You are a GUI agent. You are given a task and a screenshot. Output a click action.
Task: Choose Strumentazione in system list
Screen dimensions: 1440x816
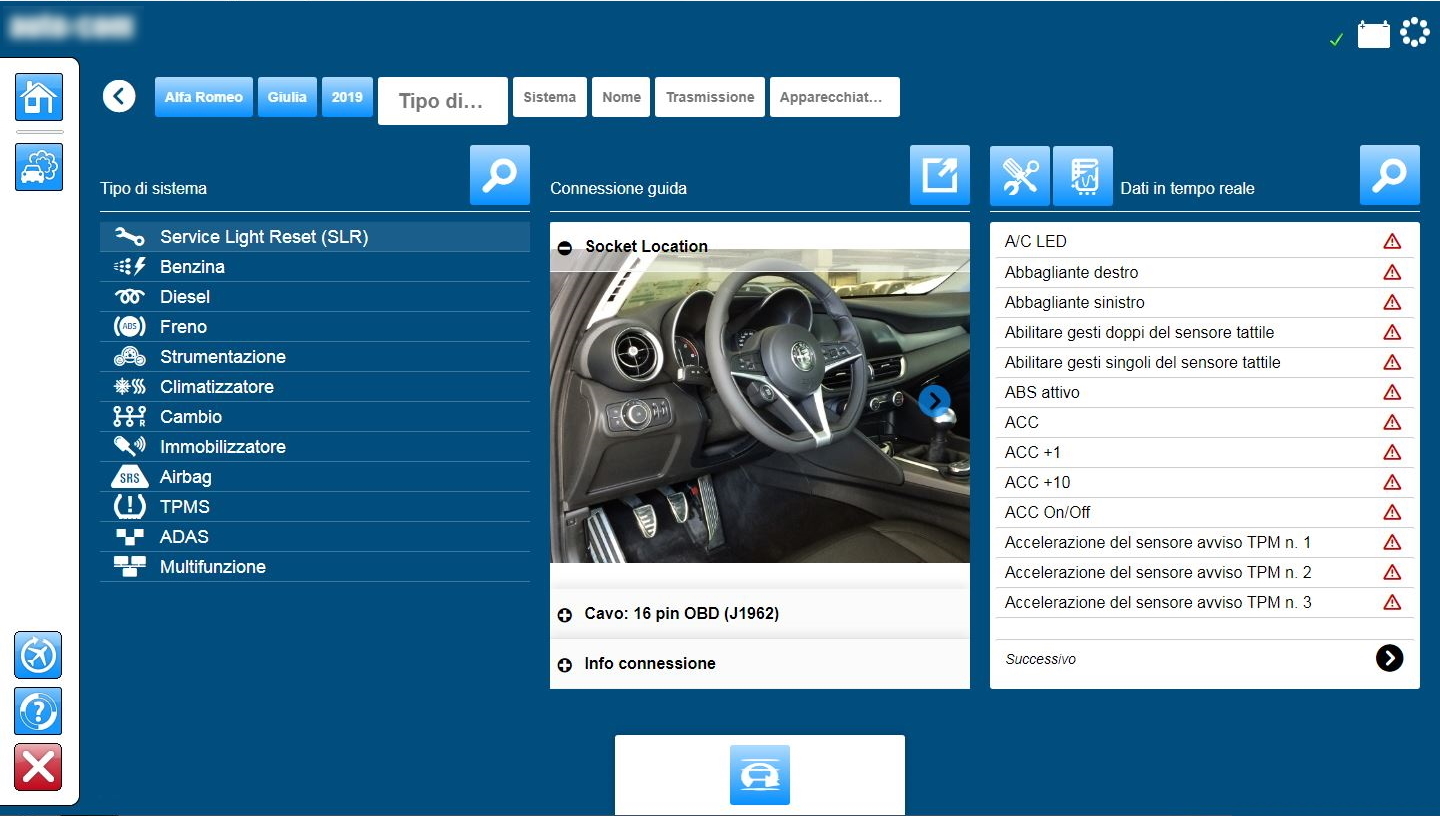[315, 357]
